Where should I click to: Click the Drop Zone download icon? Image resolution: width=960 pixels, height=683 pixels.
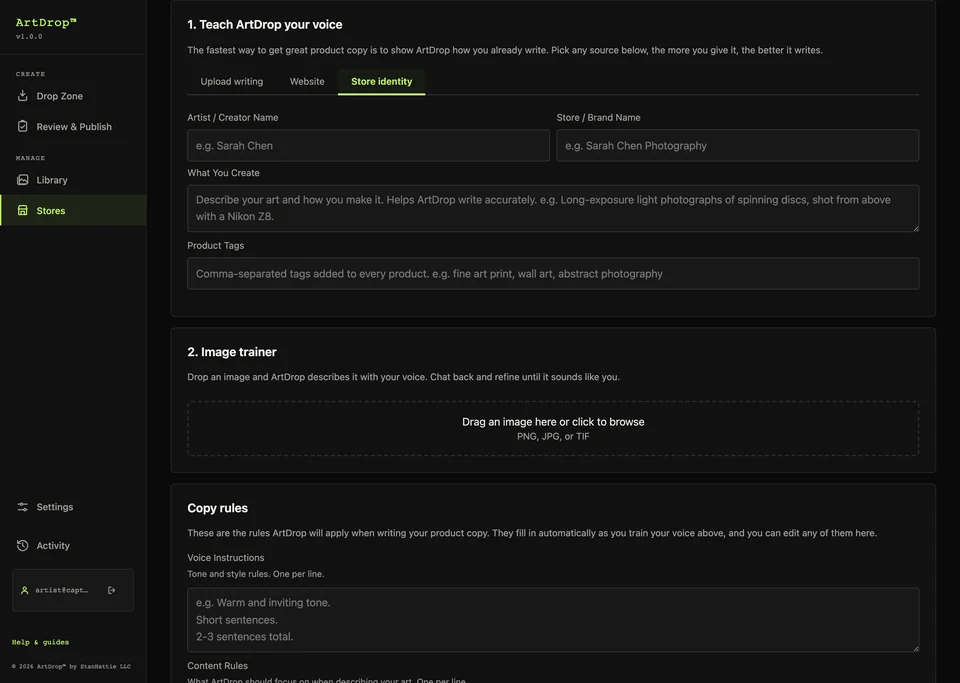23,95
